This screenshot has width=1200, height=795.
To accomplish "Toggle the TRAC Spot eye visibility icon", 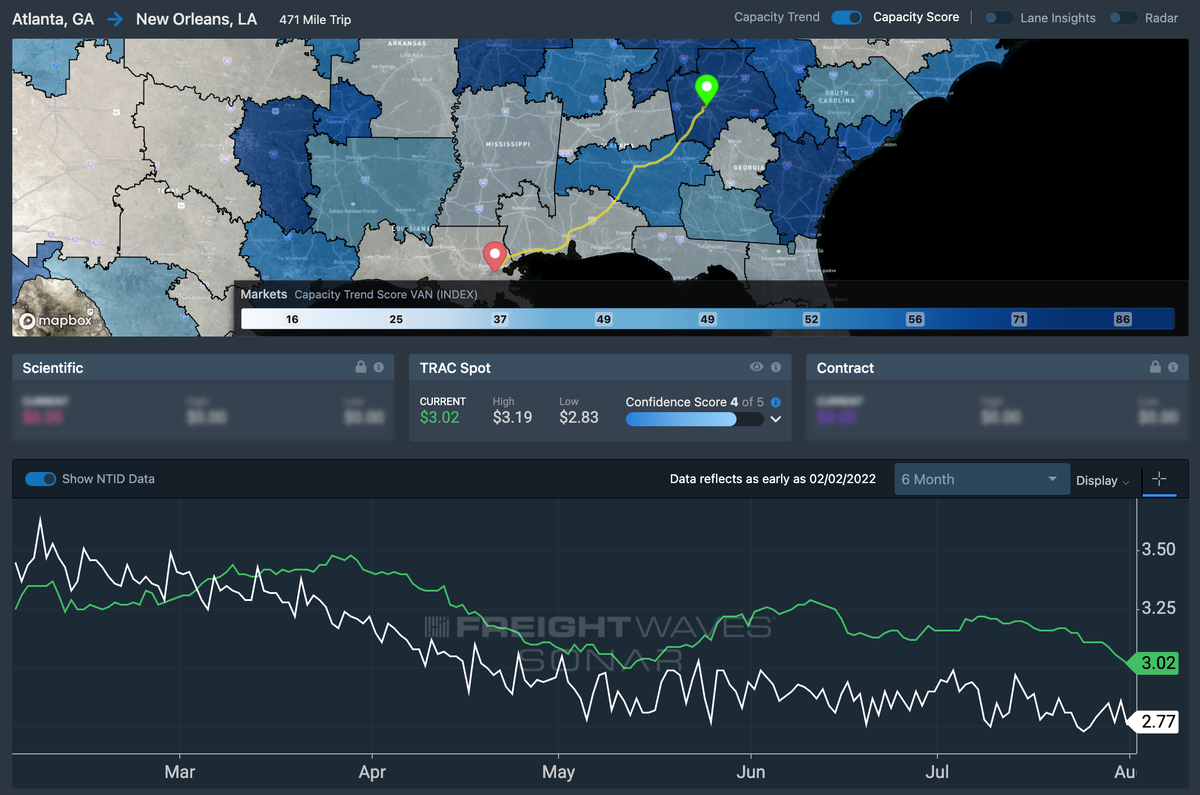I will pyautogui.click(x=757, y=368).
